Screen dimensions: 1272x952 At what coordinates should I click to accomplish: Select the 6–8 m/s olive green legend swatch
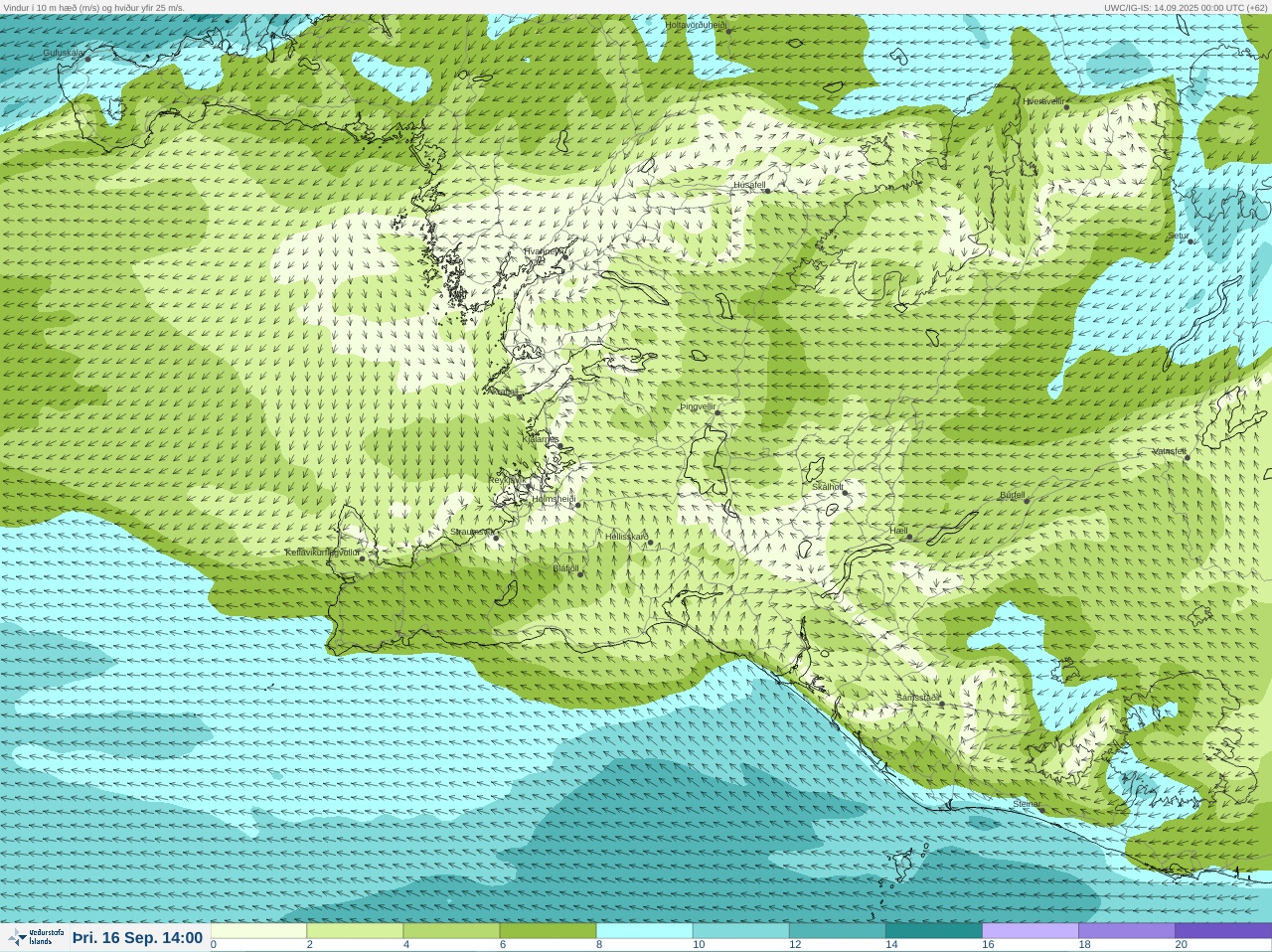548,931
